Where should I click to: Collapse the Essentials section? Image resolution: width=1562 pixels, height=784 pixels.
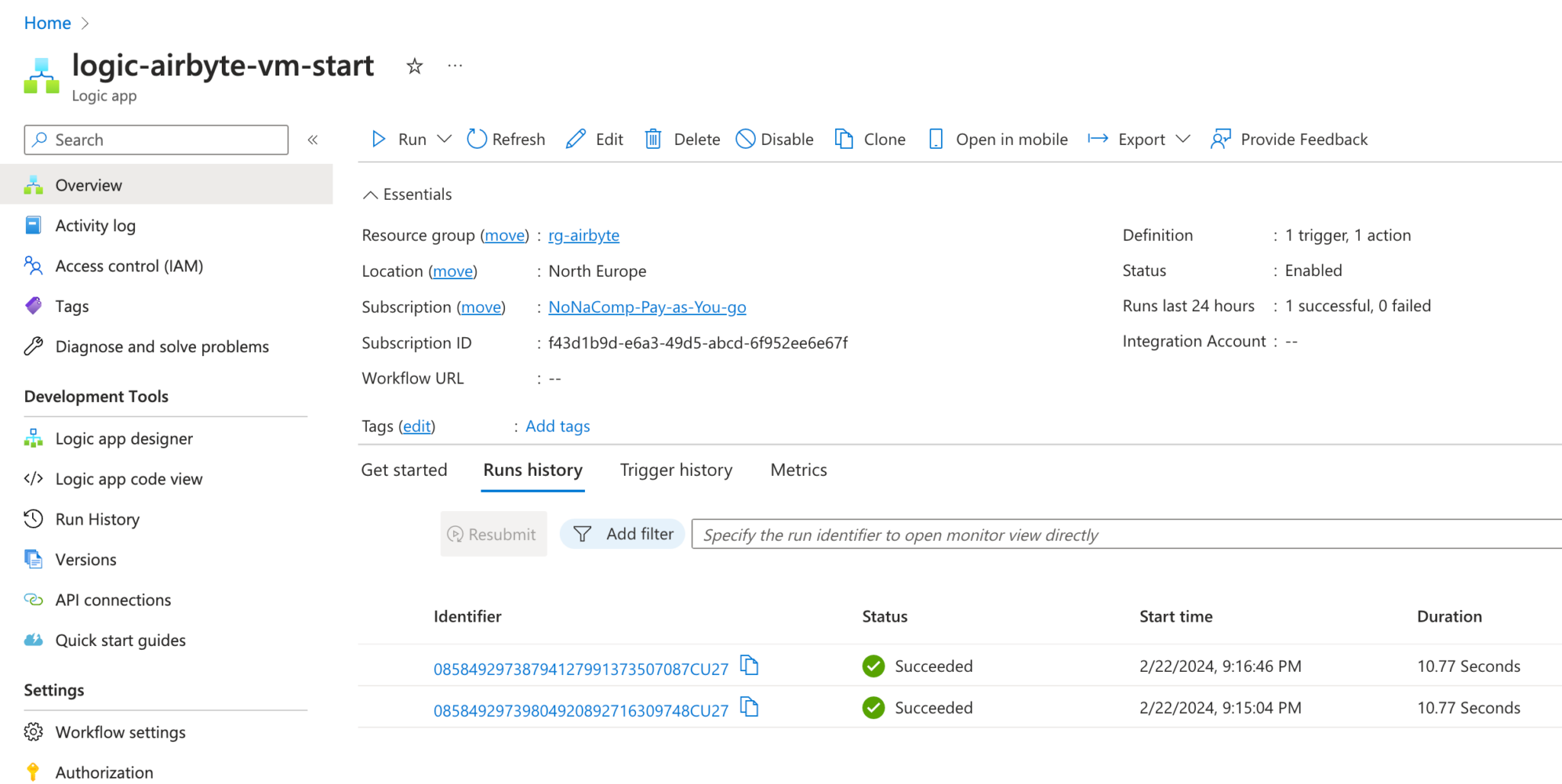pos(370,194)
